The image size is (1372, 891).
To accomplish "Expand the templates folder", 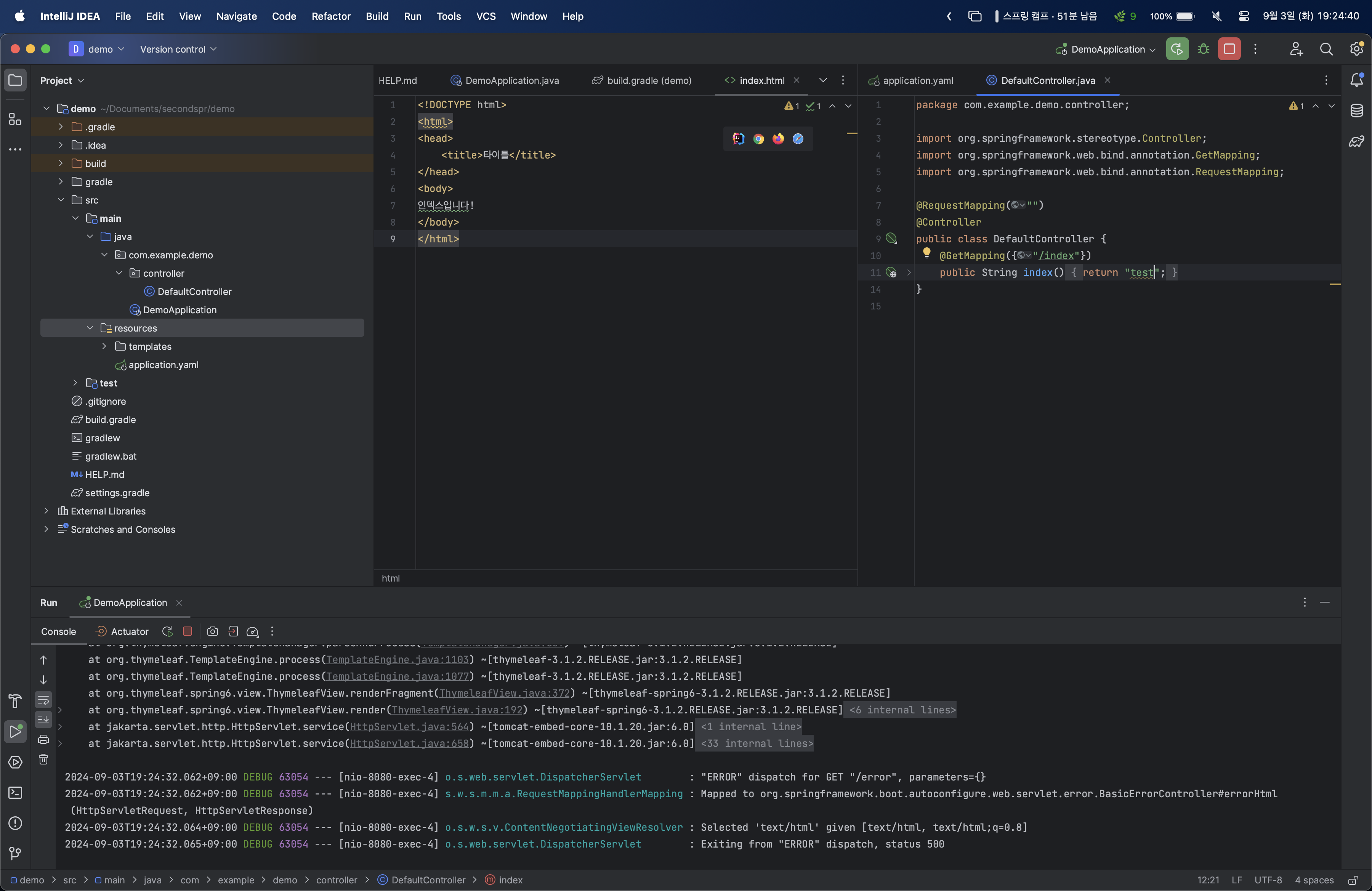I will pyautogui.click(x=104, y=346).
